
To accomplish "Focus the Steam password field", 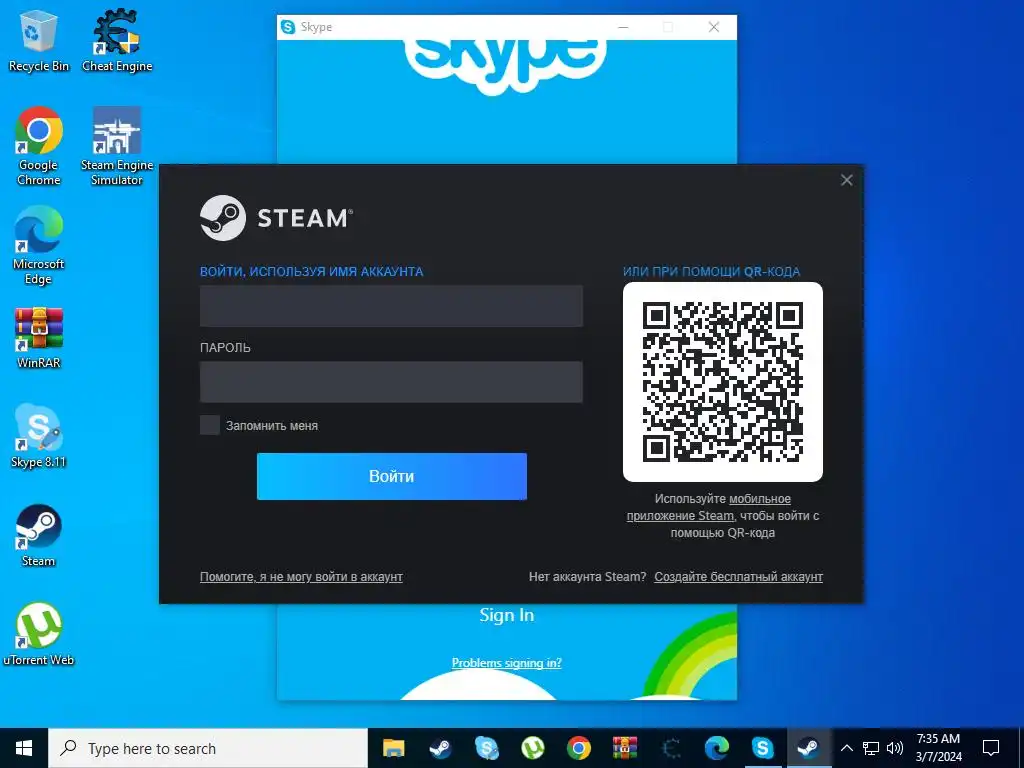I will 391,382.
